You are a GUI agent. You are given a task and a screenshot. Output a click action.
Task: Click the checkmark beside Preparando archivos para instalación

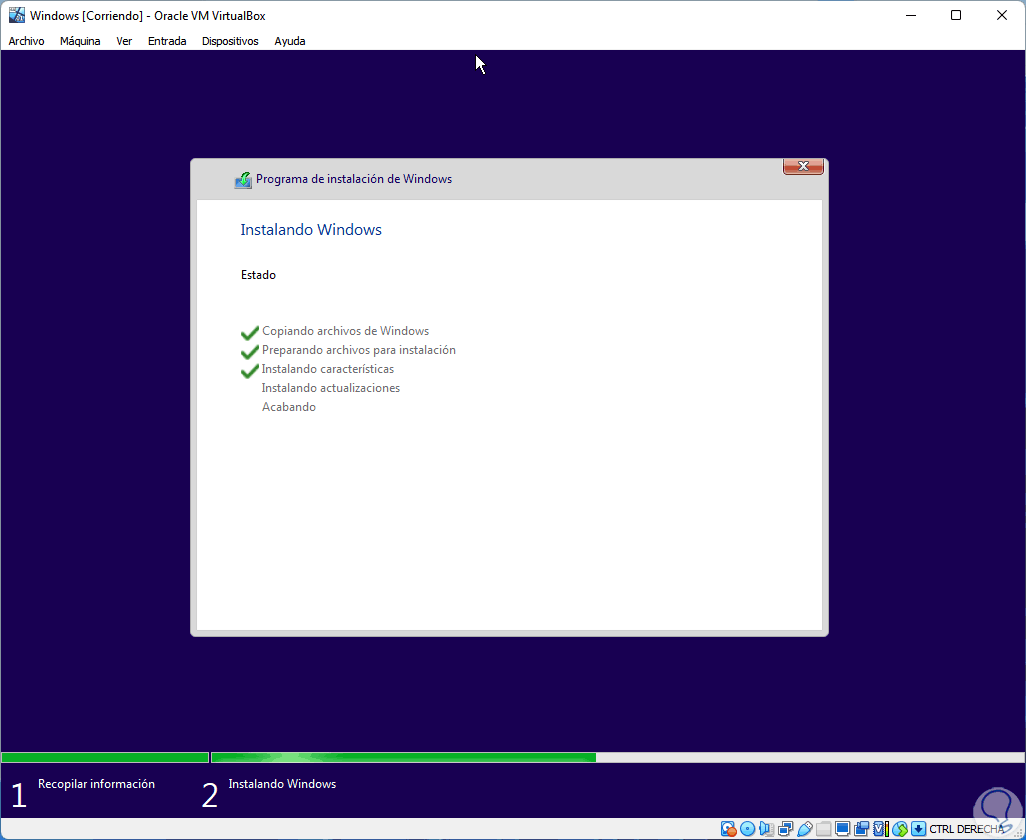point(249,351)
